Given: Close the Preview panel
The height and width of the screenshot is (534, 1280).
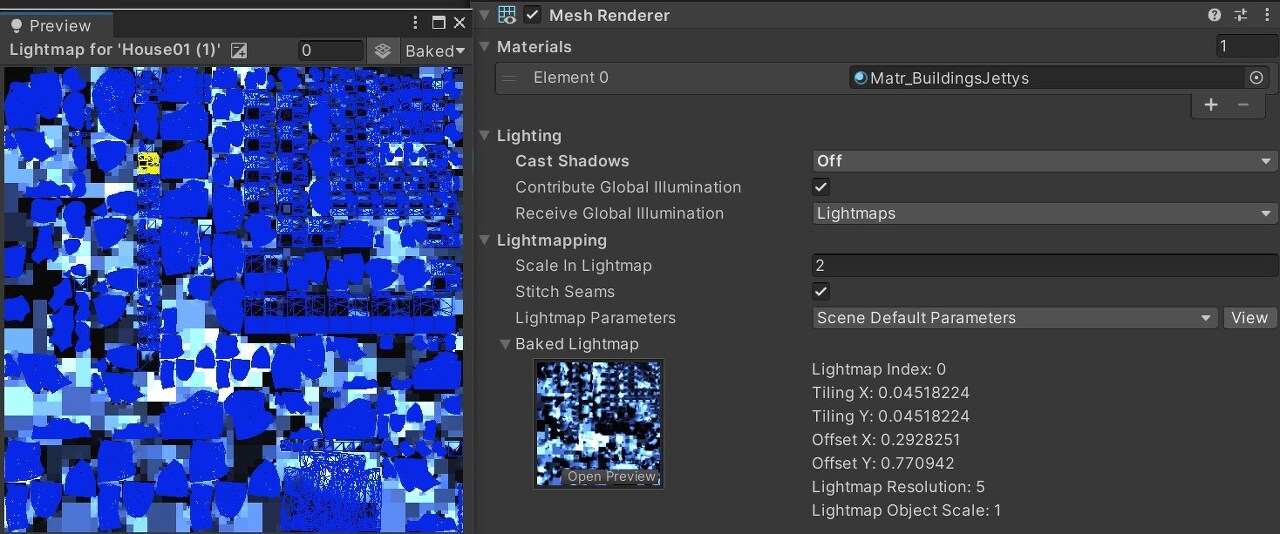Looking at the screenshot, I should 460,23.
